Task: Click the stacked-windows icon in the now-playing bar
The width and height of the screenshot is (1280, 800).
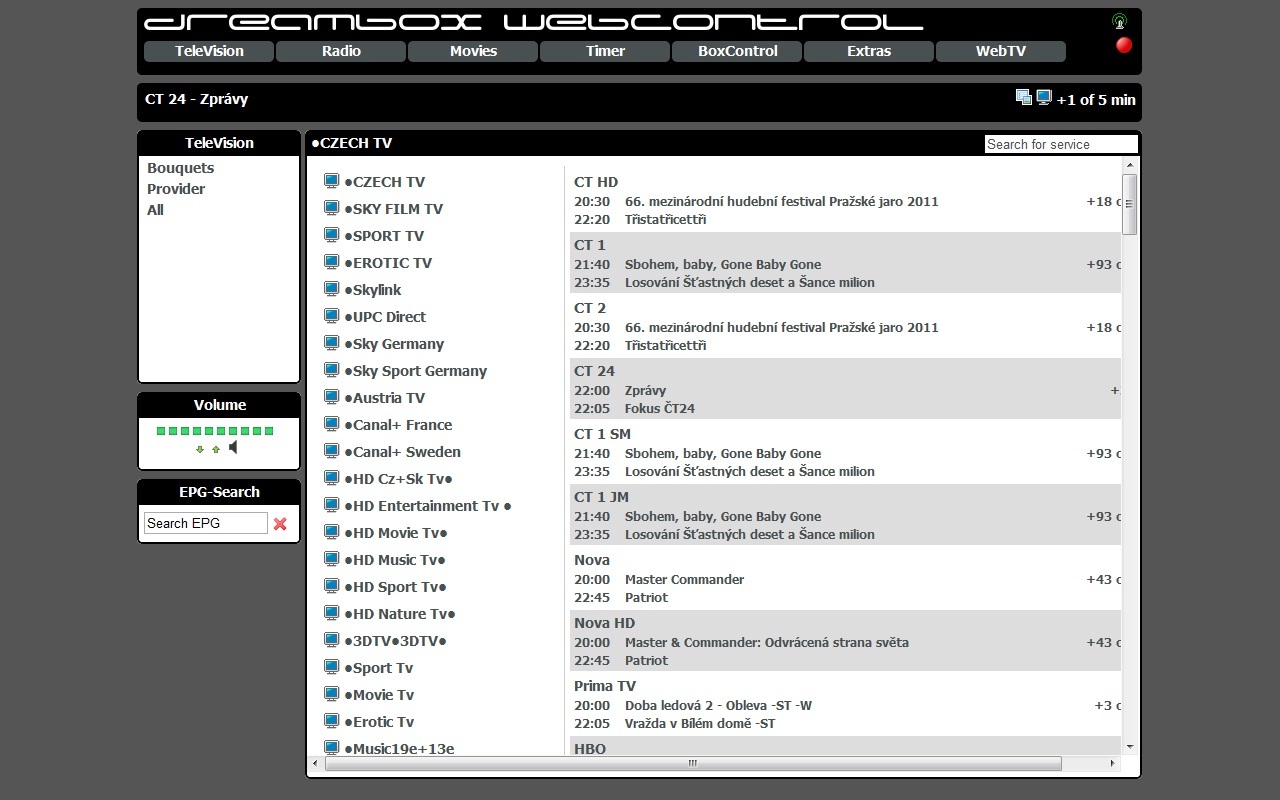Action: (1024, 97)
